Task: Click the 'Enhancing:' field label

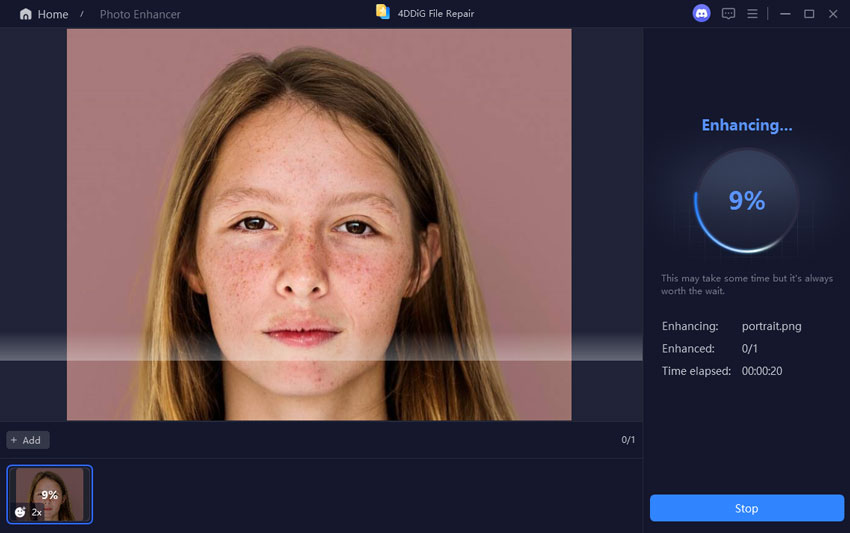Action: pyautogui.click(x=690, y=326)
